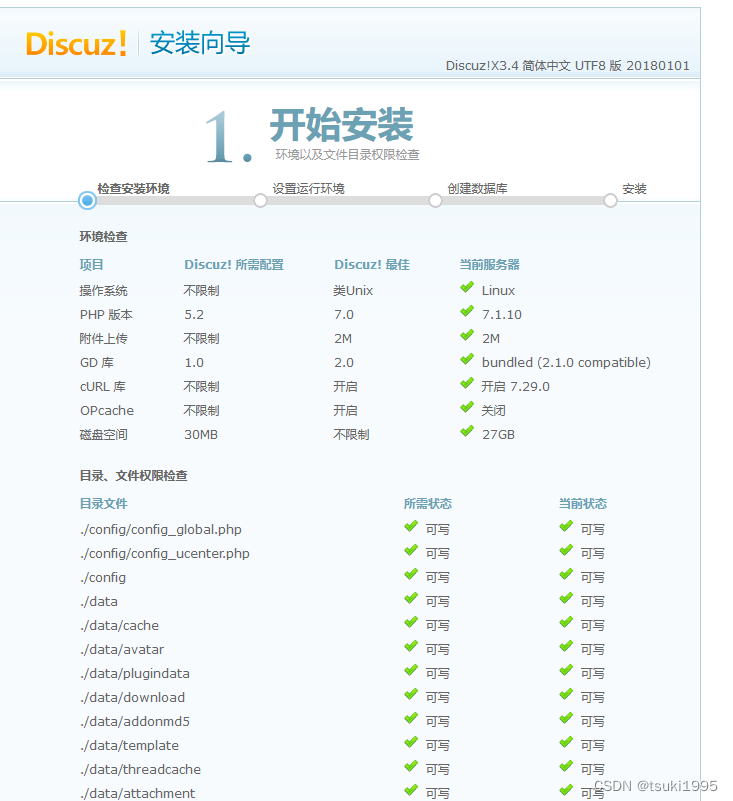Select the 检查安装环境 step marker
The width and height of the screenshot is (733, 801).
(87, 201)
